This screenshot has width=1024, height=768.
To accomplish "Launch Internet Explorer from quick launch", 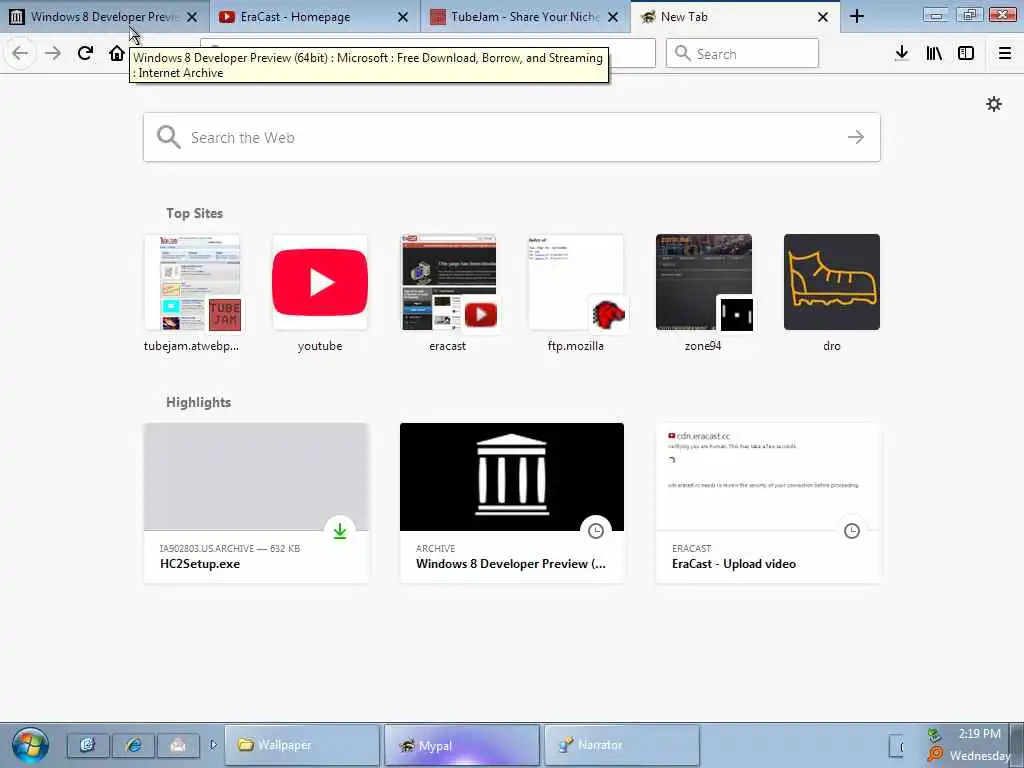I will (x=133, y=745).
